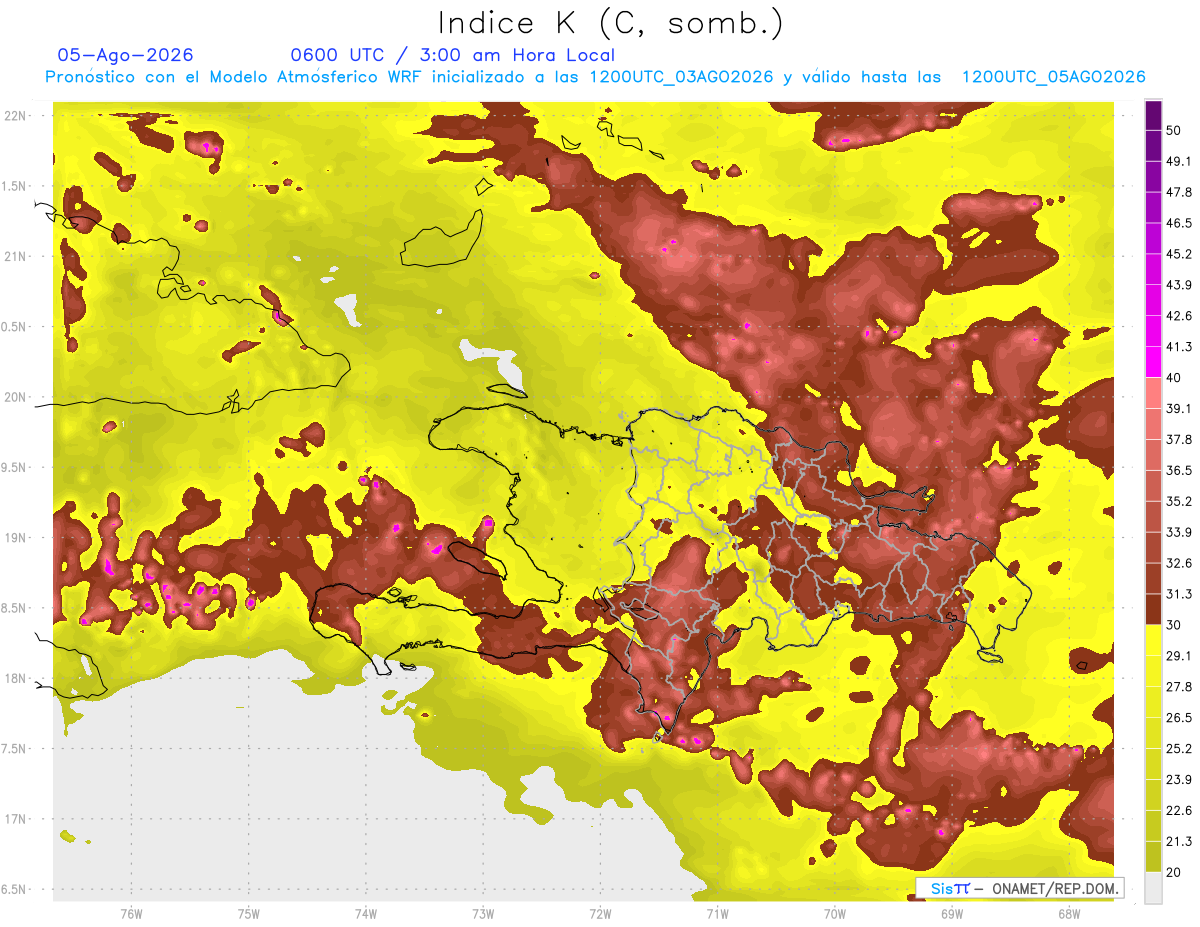Click the "68W" longitude label

pos(1069,914)
